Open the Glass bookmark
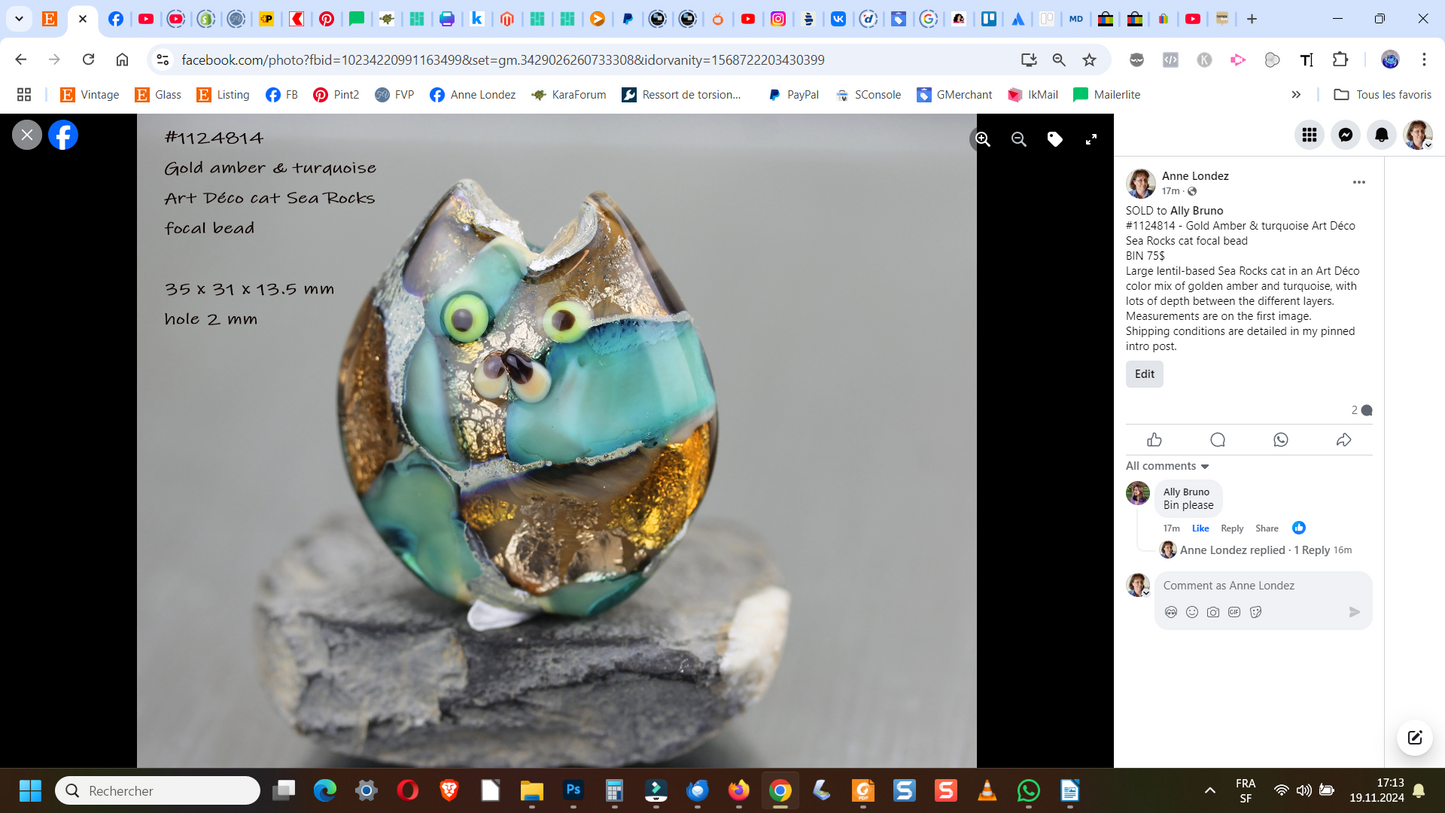Viewport: 1445px width, 813px height. pos(158,95)
